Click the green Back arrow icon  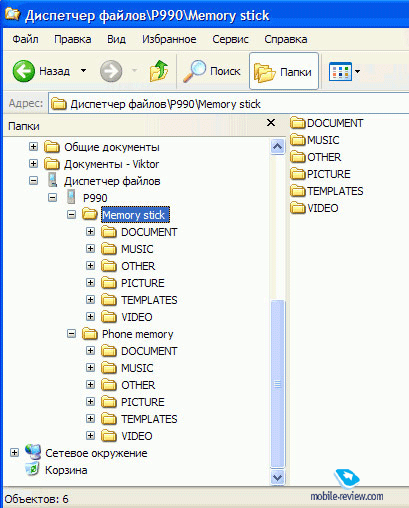23,71
